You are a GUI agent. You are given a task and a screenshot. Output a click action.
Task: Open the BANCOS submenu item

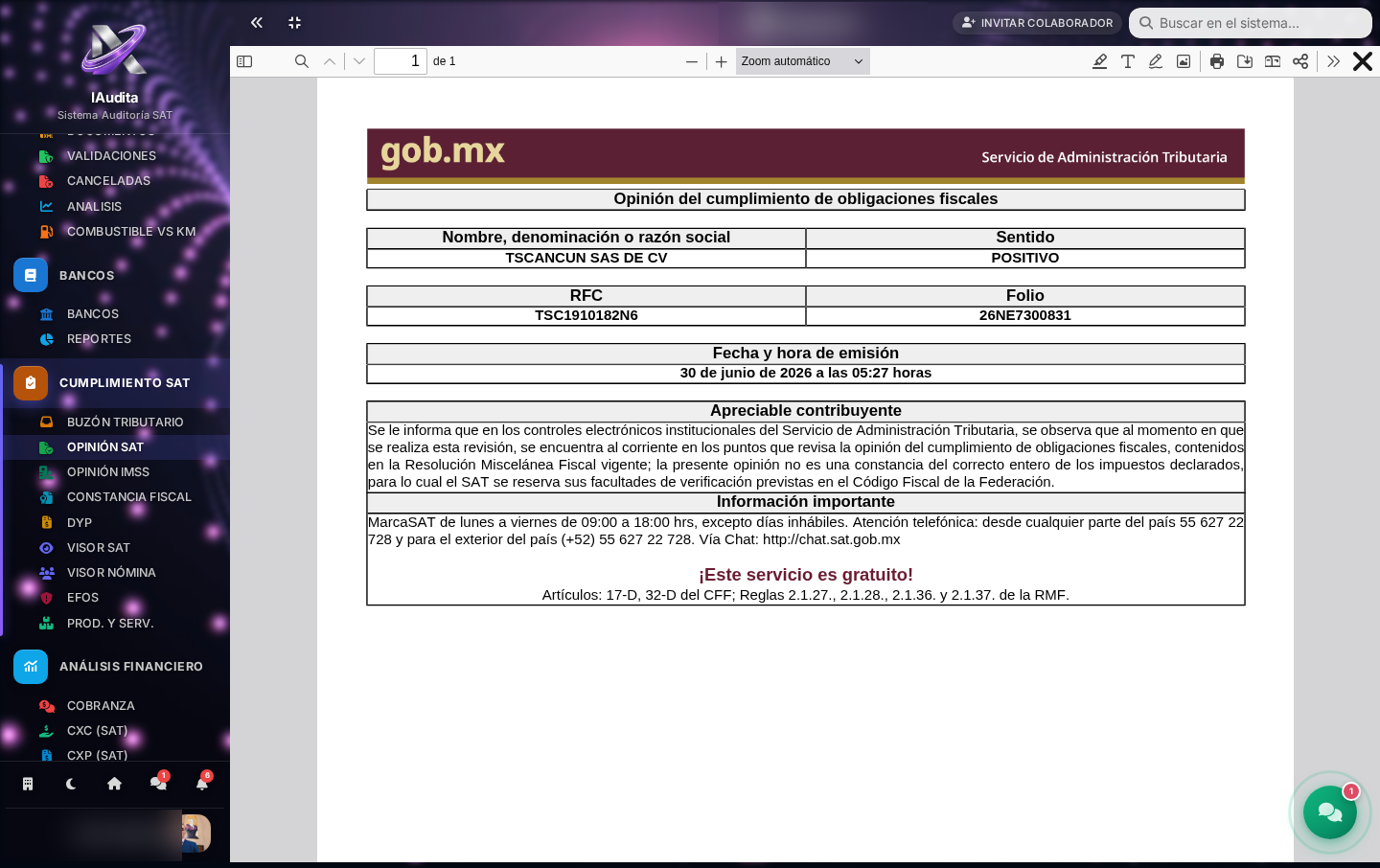(93, 314)
